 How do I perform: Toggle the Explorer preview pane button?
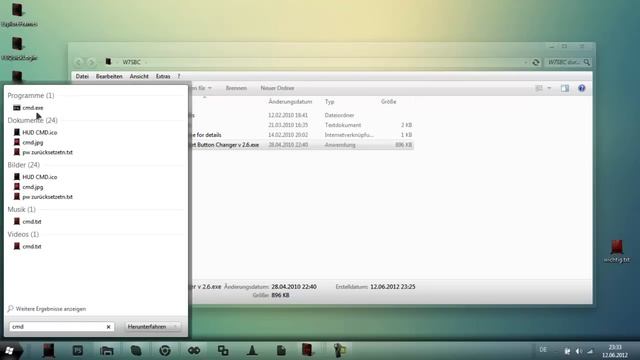point(565,88)
